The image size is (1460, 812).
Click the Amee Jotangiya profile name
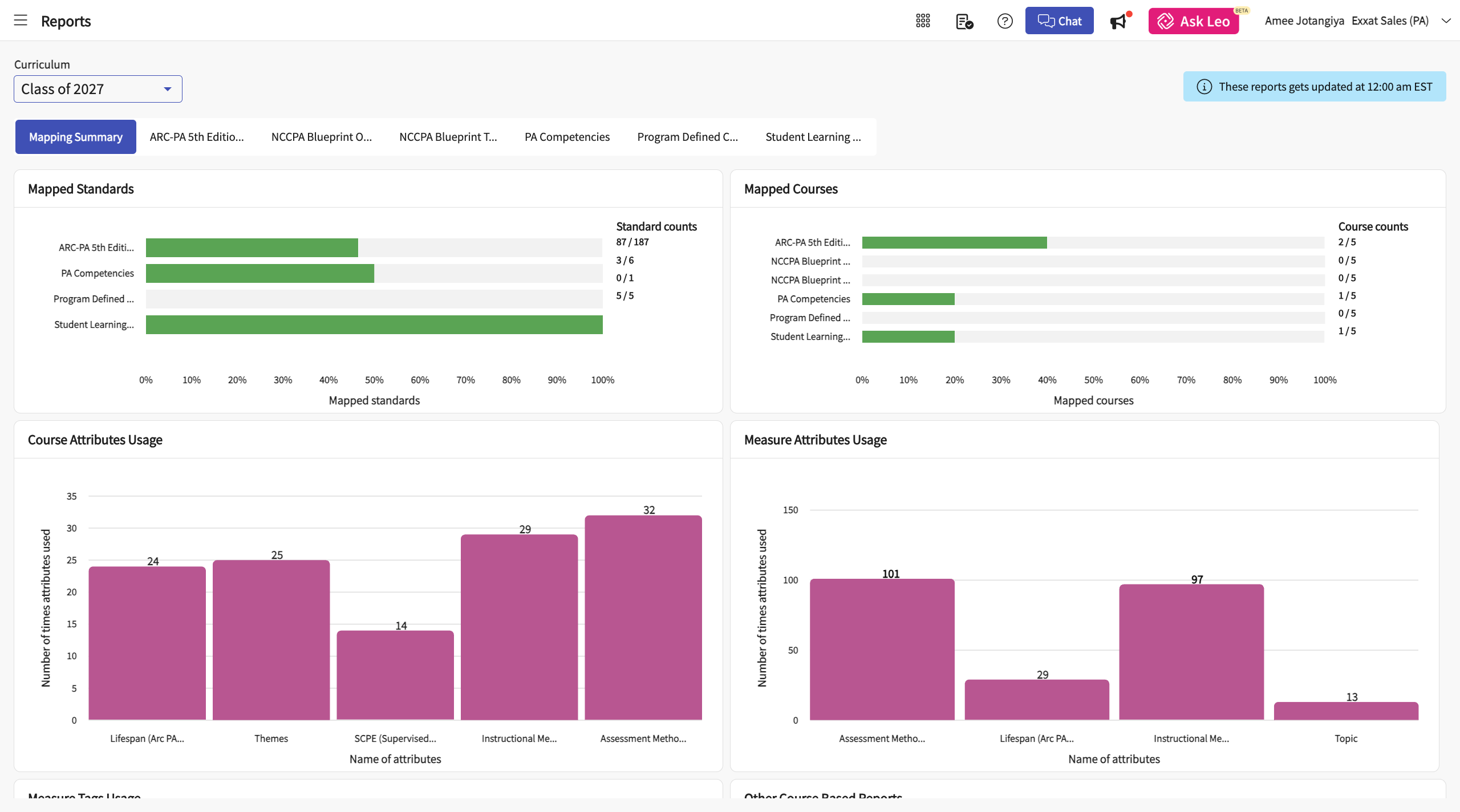pyautogui.click(x=1304, y=21)
